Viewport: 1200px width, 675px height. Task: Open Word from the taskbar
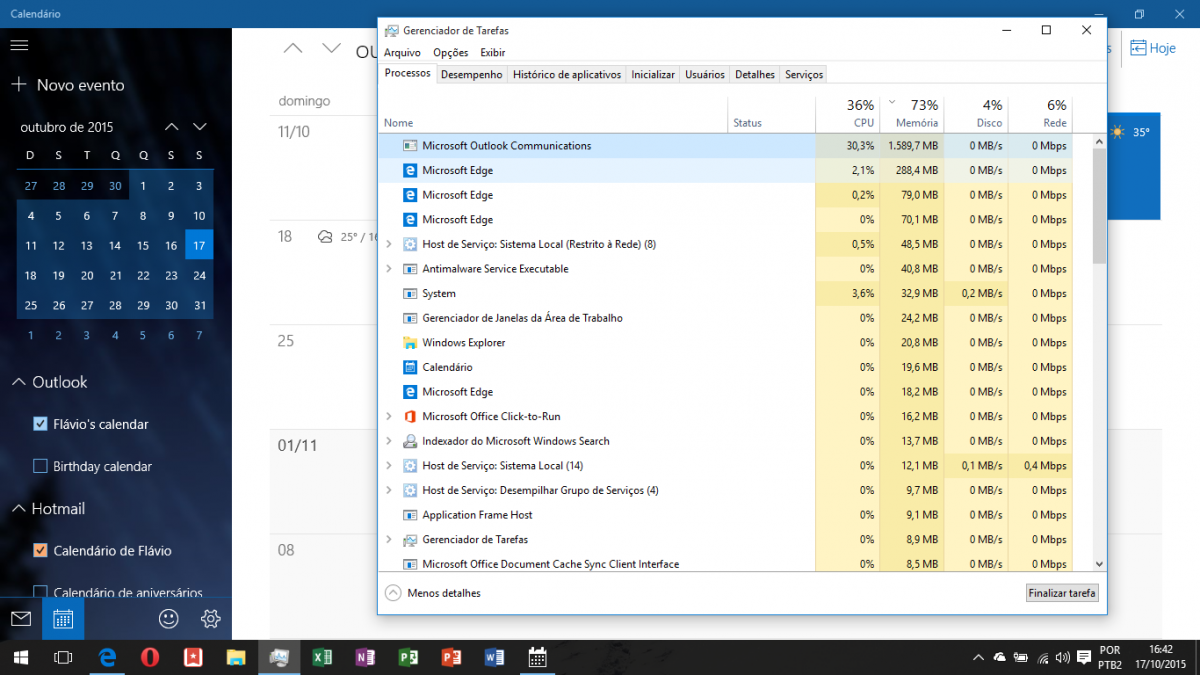pyautogui.click(x=494, y=657)
